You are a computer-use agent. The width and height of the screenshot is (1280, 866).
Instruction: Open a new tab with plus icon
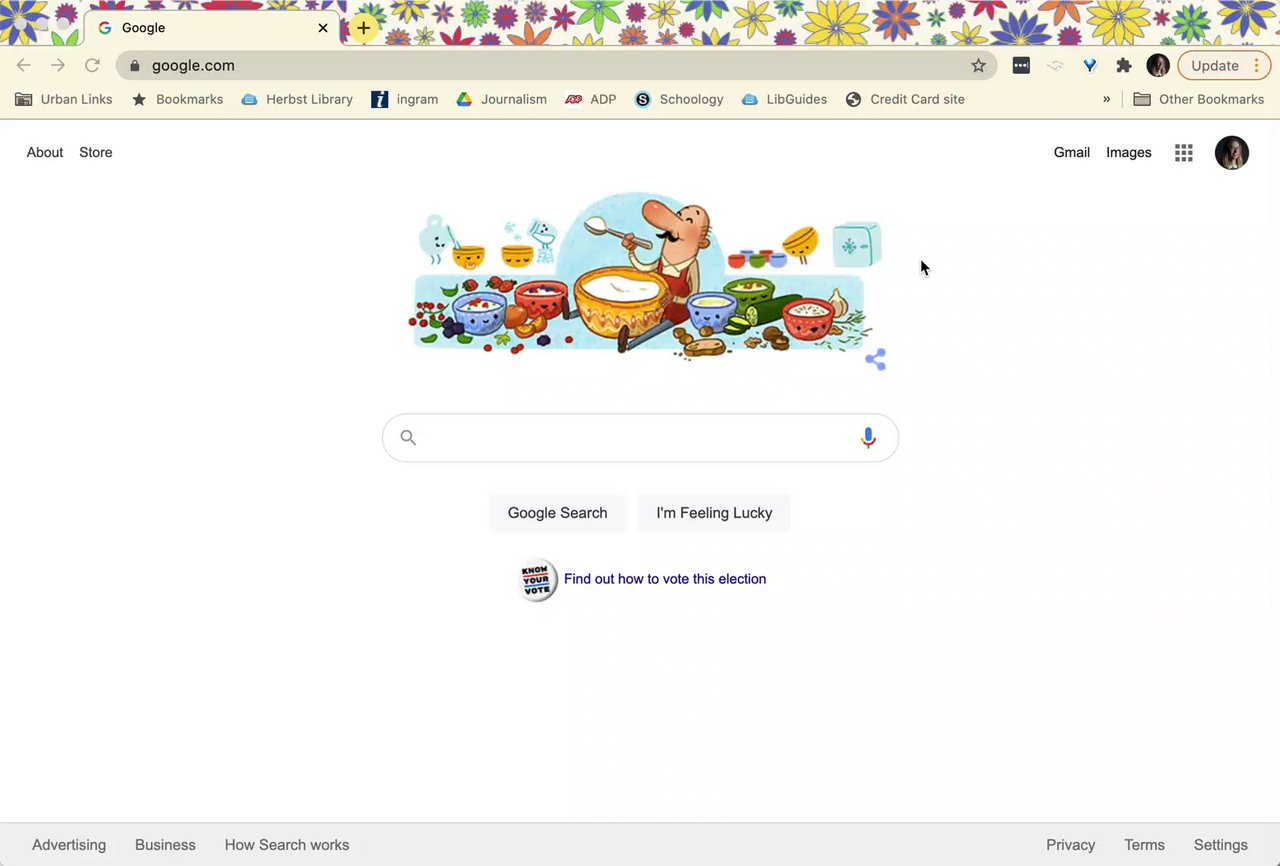coord(363,28)
